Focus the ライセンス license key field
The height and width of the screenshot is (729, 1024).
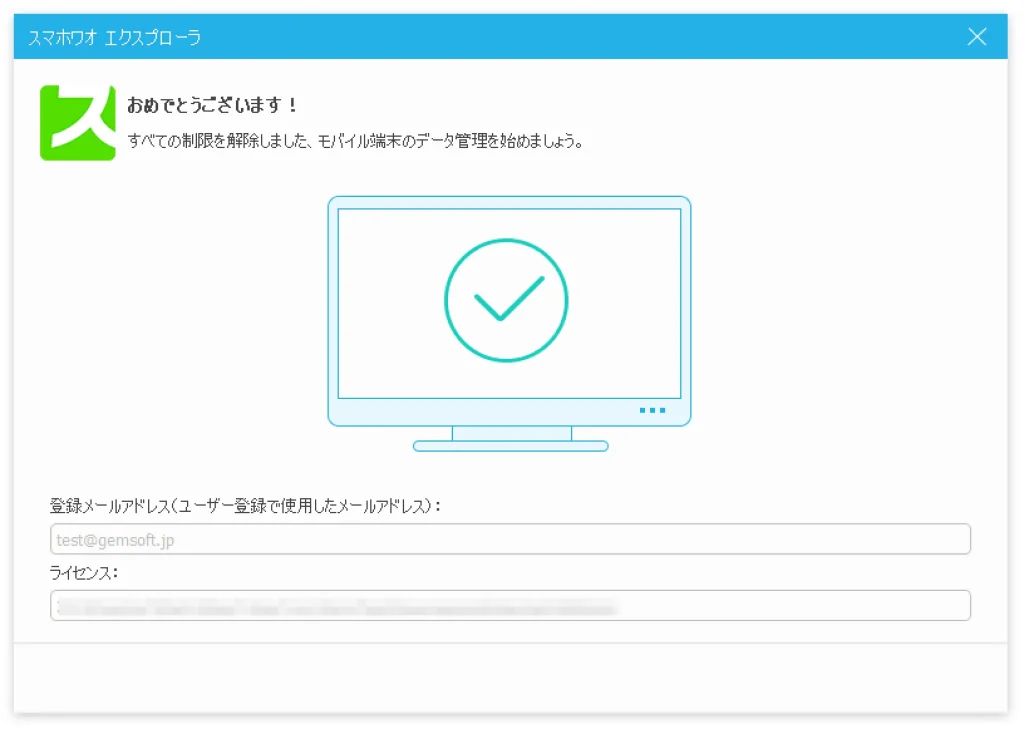coord(510,605)
